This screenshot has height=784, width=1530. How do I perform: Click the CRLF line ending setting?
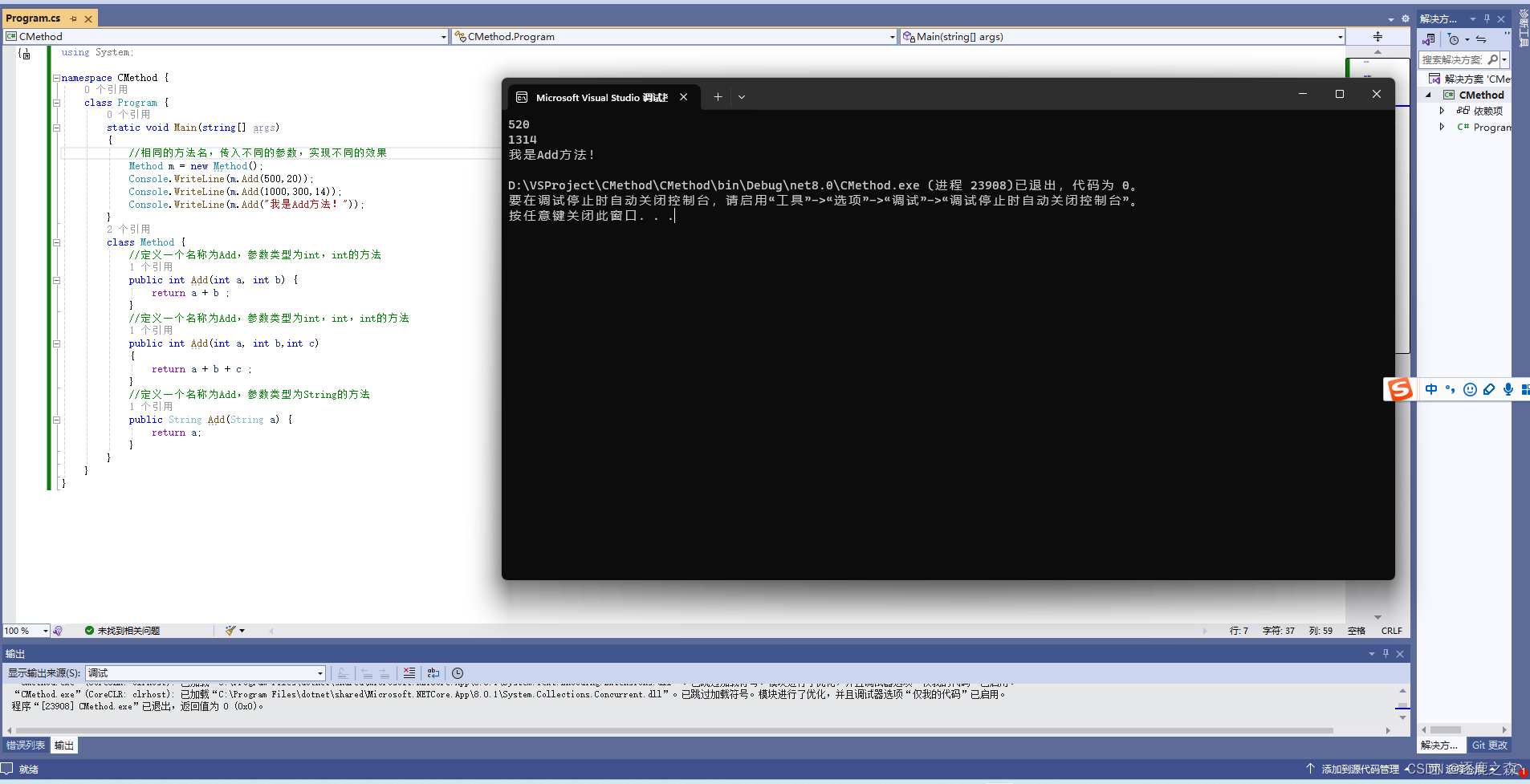(1392, 631)
